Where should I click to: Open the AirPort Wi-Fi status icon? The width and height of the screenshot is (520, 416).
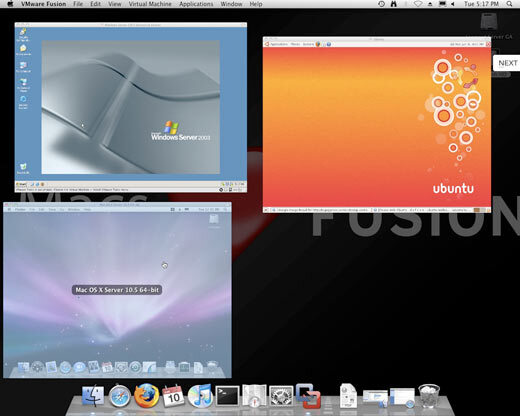coord(418,4)
